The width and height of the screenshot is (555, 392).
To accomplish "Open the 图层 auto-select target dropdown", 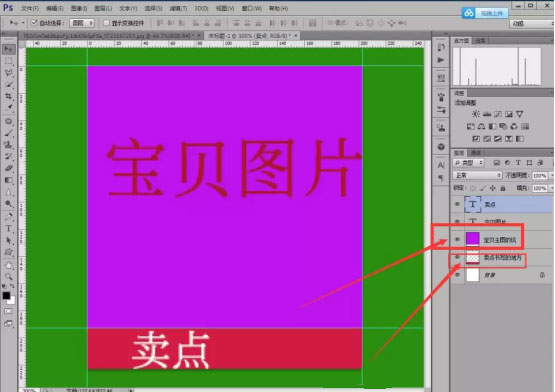I will point(82,23).
